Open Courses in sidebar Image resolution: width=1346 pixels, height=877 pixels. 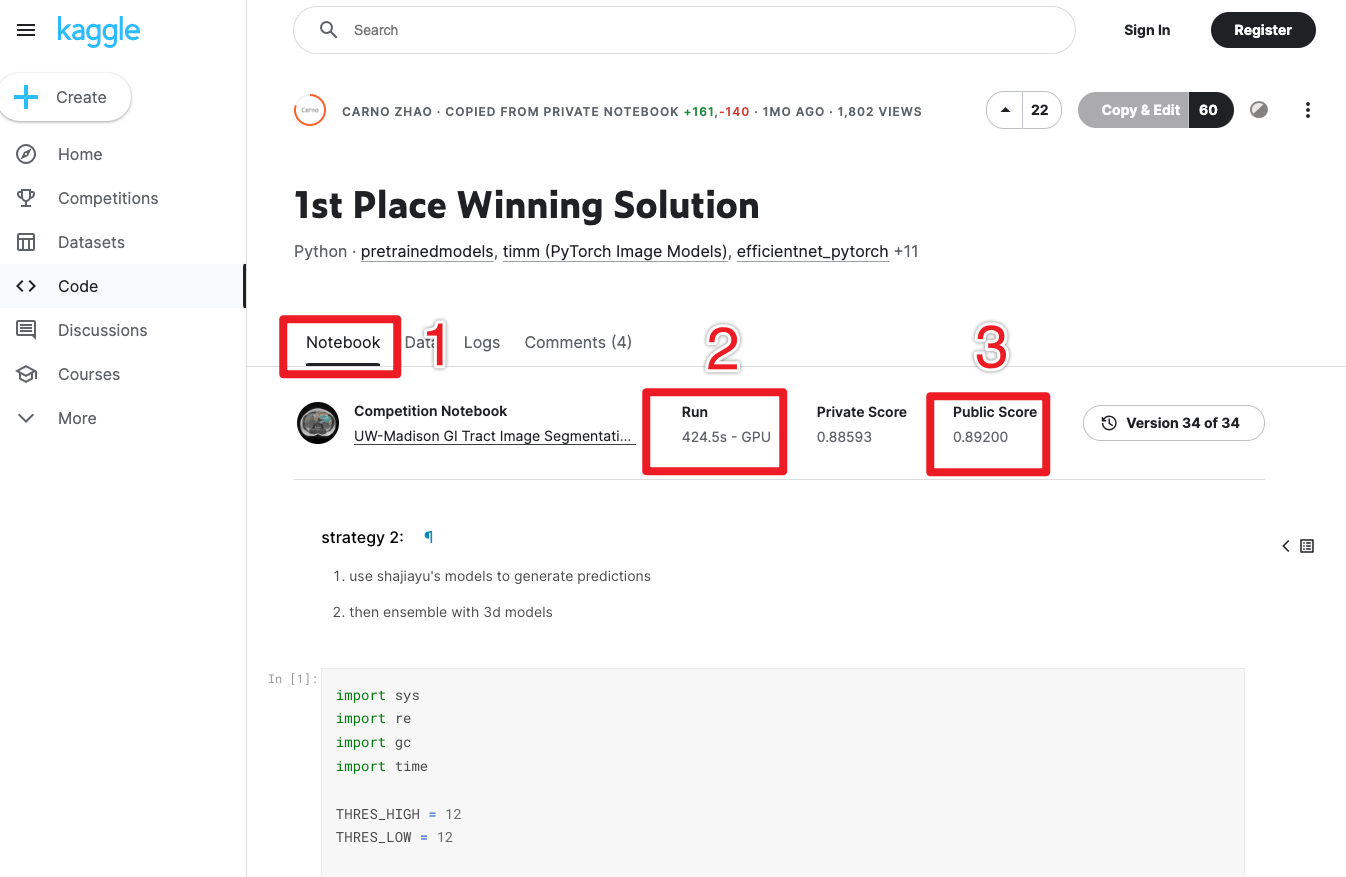(x=89, y=374)
